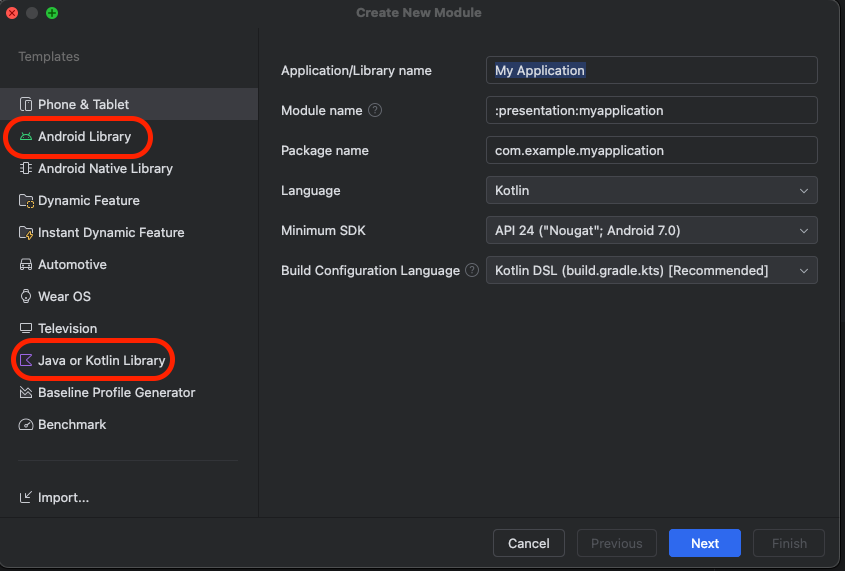Select the Instant Dynamic Feature template
Screen dimensions: 845x571
click(129, 232)
